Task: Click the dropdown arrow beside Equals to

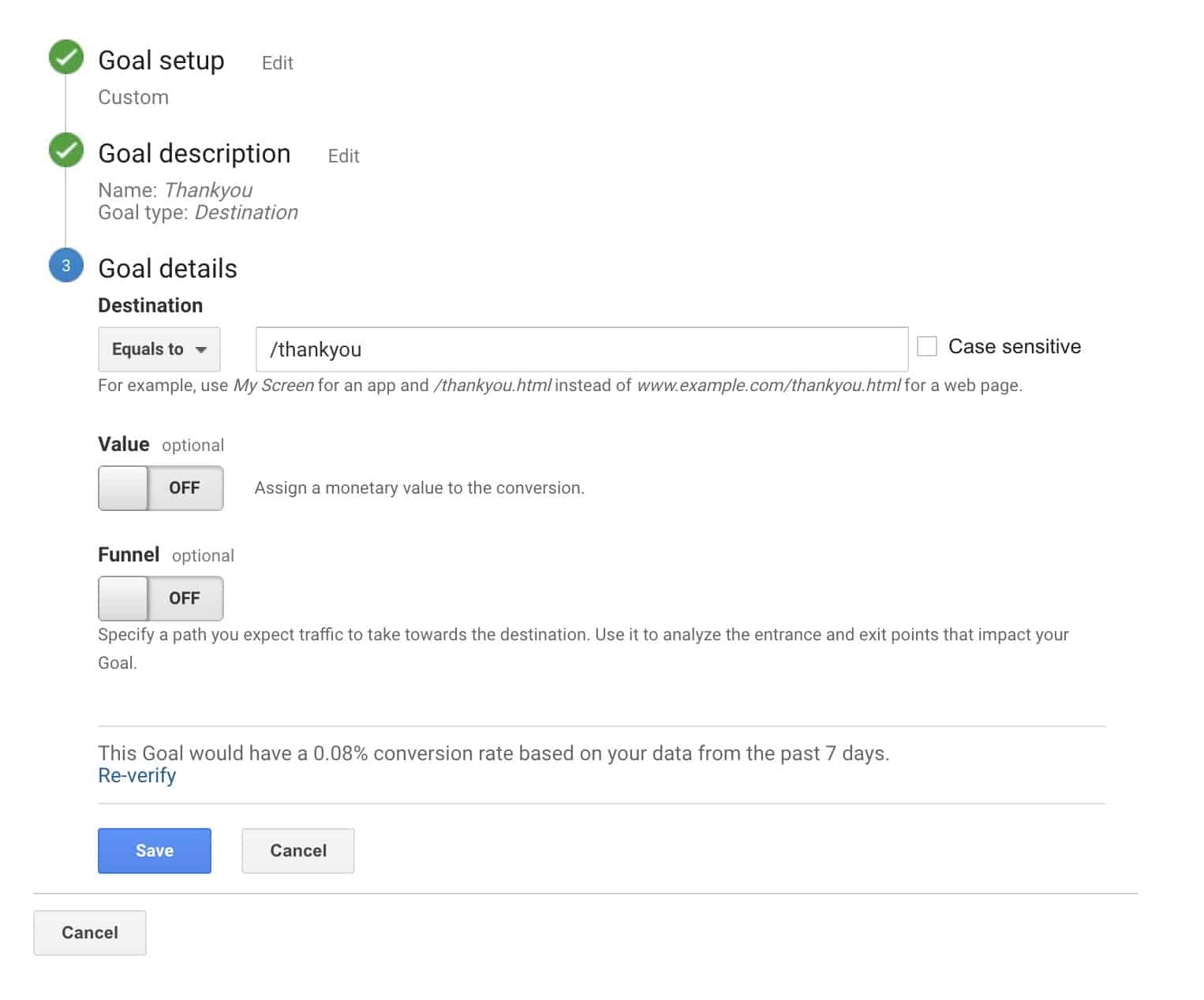Action: tap(203, 349)
